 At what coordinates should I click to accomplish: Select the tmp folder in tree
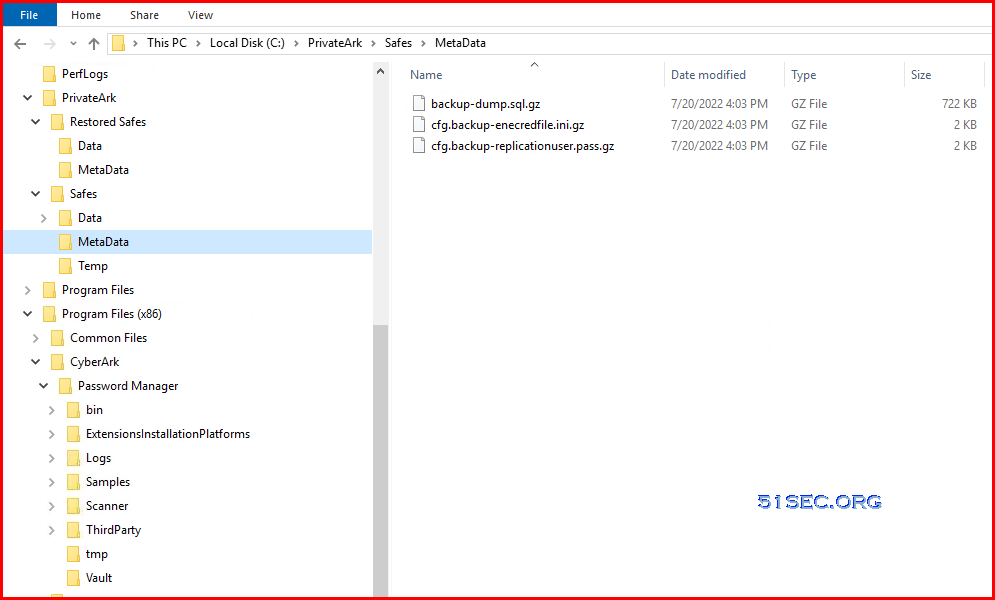[96, 554]
